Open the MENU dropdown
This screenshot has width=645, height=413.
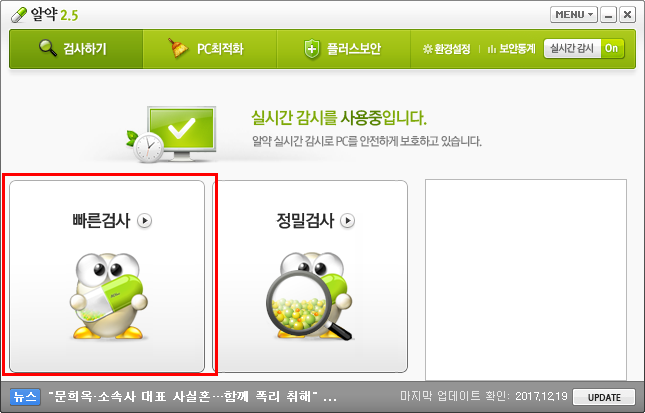(573, 15)
